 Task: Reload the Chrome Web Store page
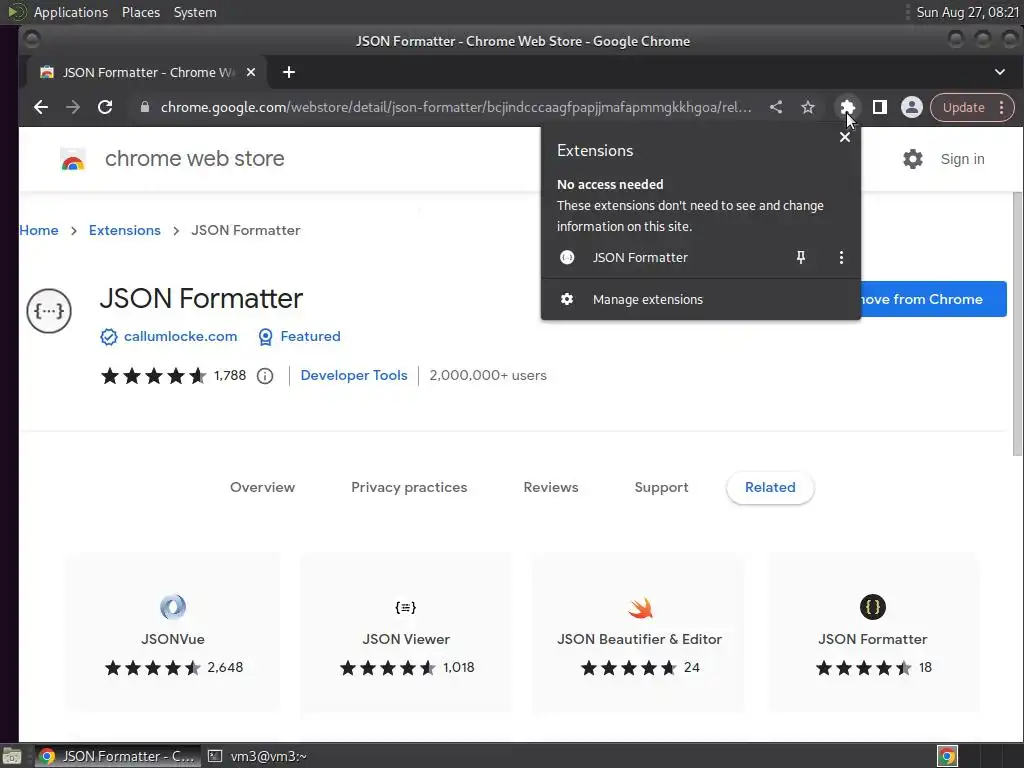104,107
